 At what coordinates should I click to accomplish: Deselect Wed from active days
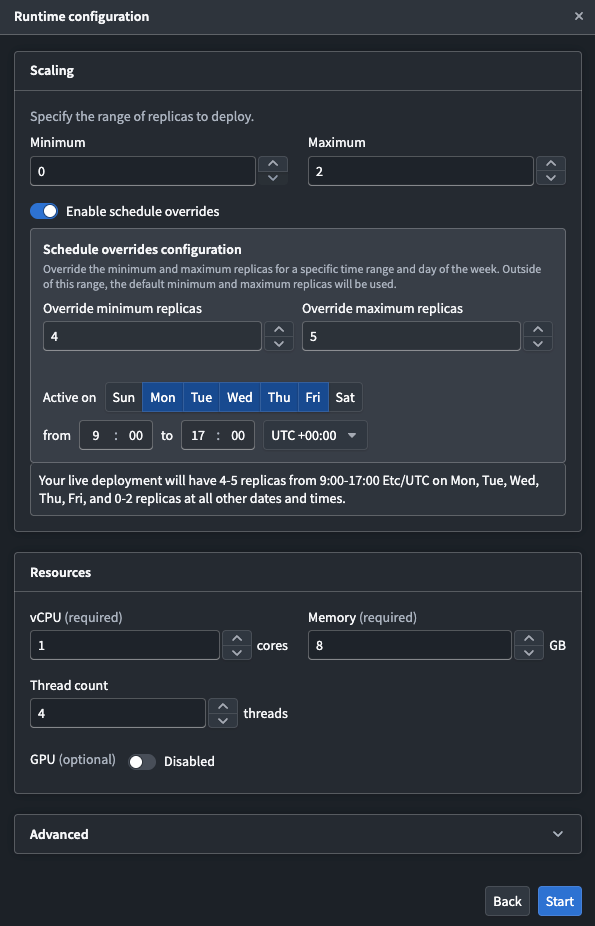pos(240,397)
